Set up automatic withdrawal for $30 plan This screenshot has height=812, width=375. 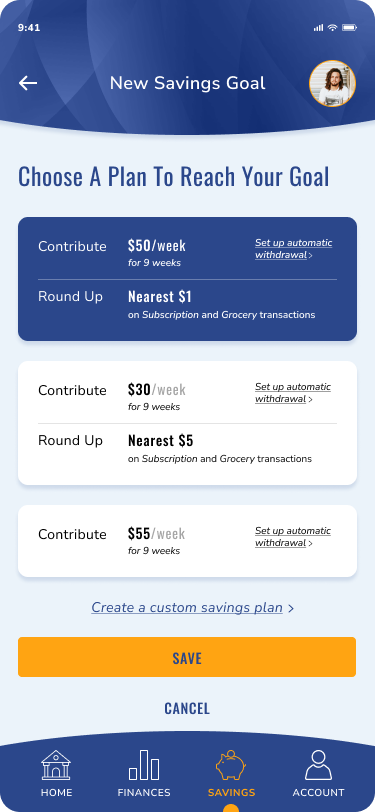click(x=293, y=393)
